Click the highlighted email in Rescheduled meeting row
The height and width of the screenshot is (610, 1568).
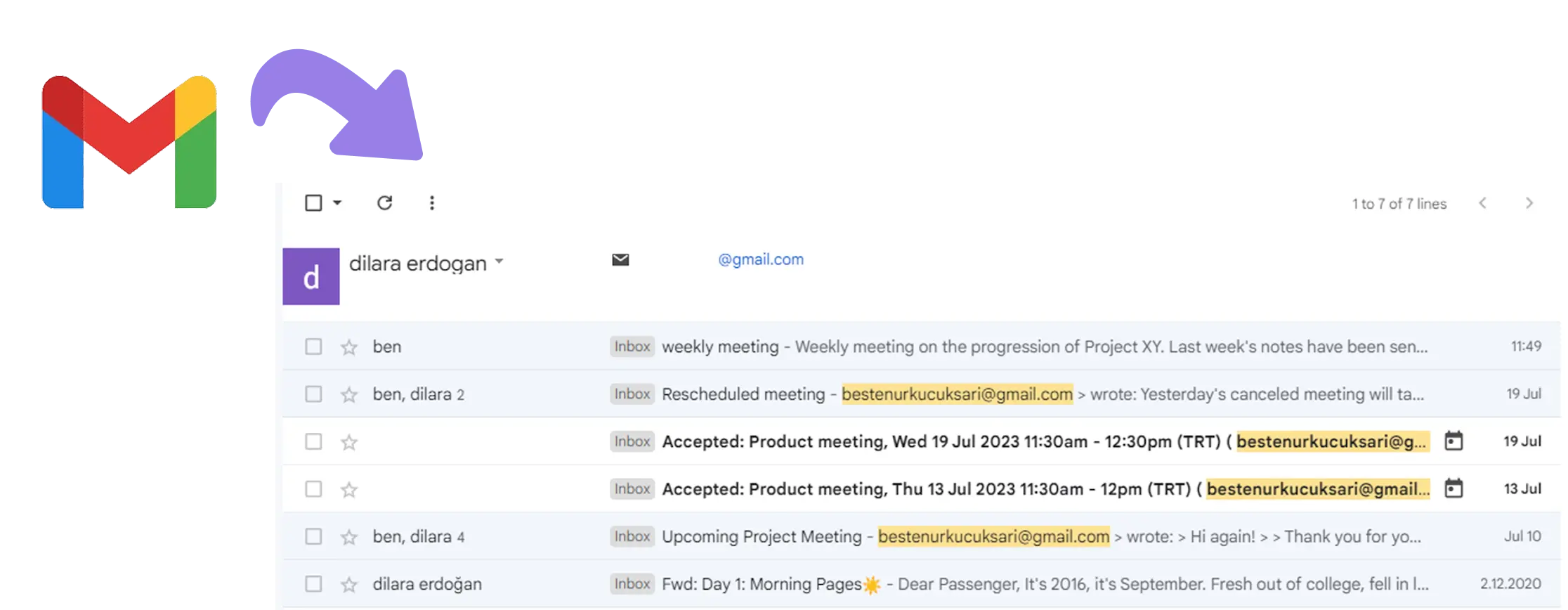coord(957,394)
